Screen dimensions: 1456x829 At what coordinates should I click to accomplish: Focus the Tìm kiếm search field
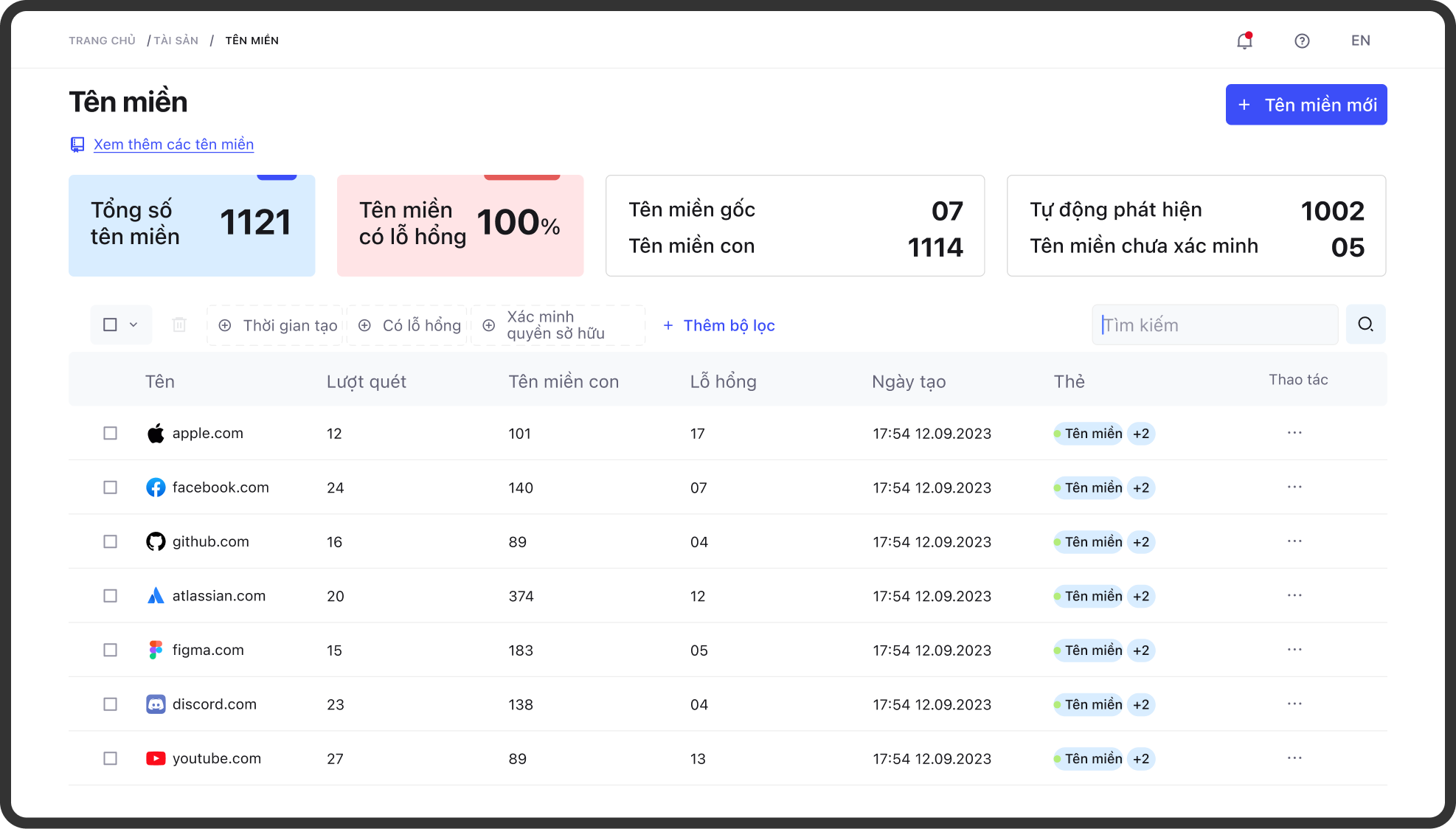point(1216,325)
